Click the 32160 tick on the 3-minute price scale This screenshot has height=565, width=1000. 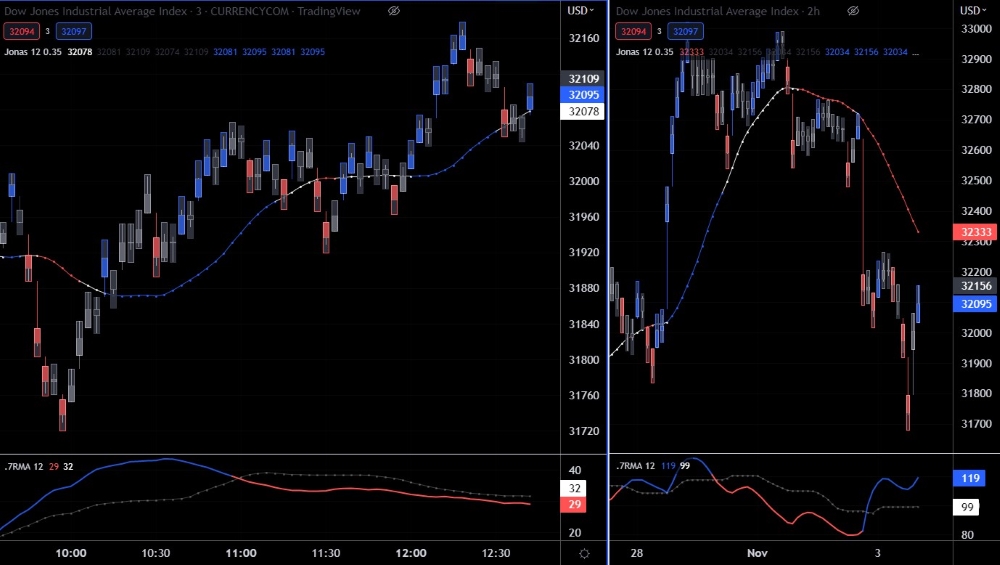point(584,38)
